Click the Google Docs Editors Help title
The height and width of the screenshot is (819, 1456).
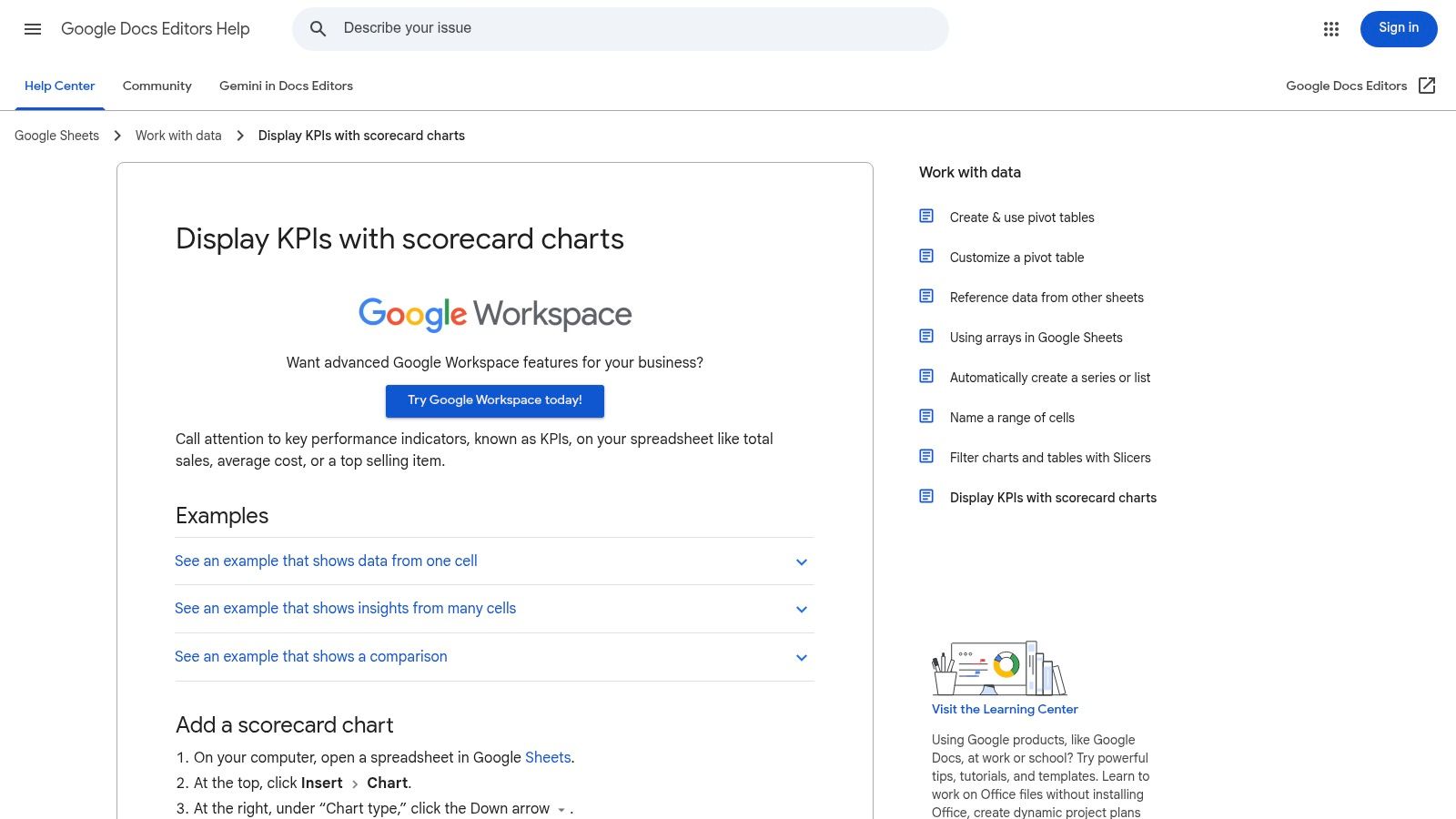pyautogui.click(x=156, y=29)
